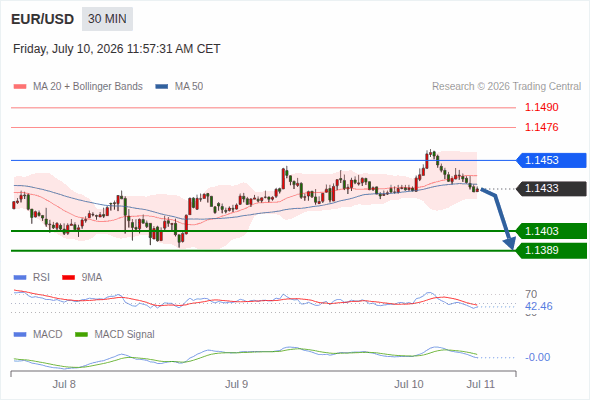Click the 1.1453 blue pivot label
Image resolution: width=590 pixels, height=400 pixels.
[551, 160]
